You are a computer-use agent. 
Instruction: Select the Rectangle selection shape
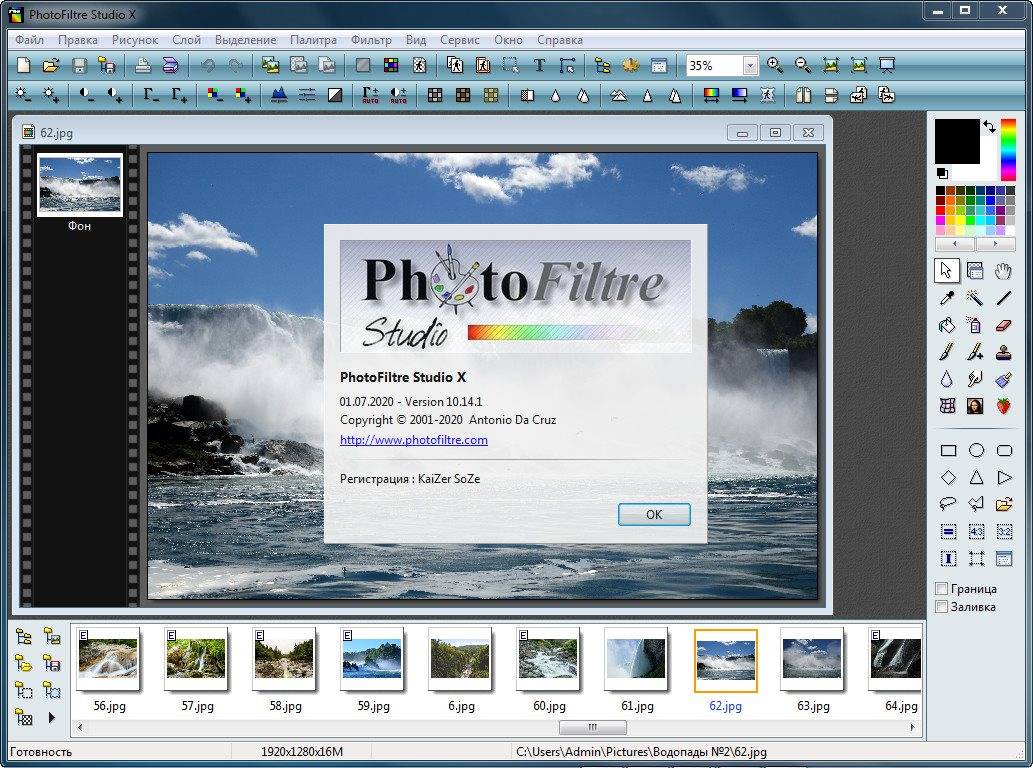948,451
